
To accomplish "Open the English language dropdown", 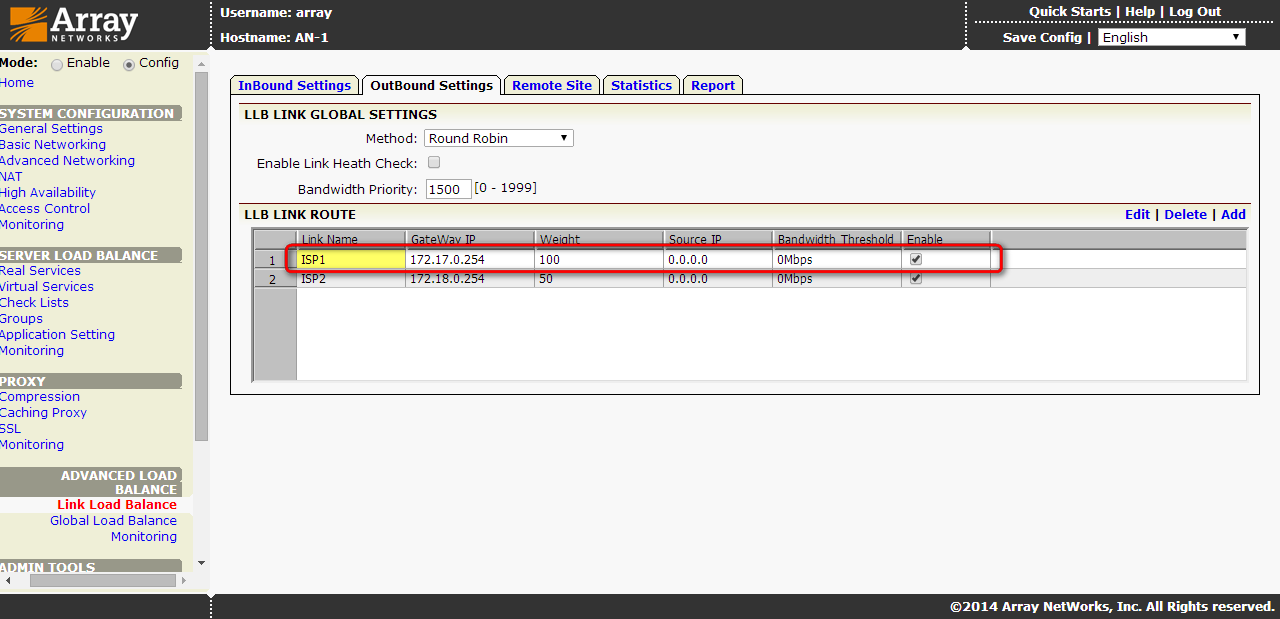I will pos(1171,37).
